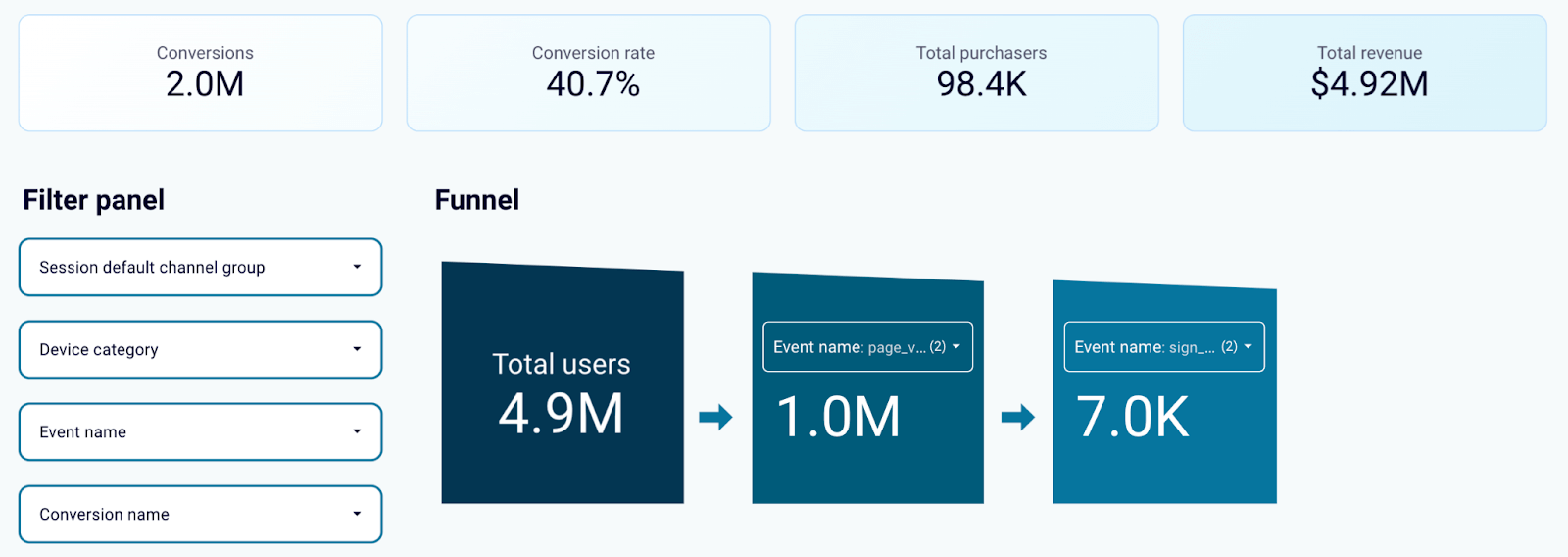Open the page_v... event name funnel selector
The height and width of the screenshot is (557, 1568).
(x=867, y=347)
